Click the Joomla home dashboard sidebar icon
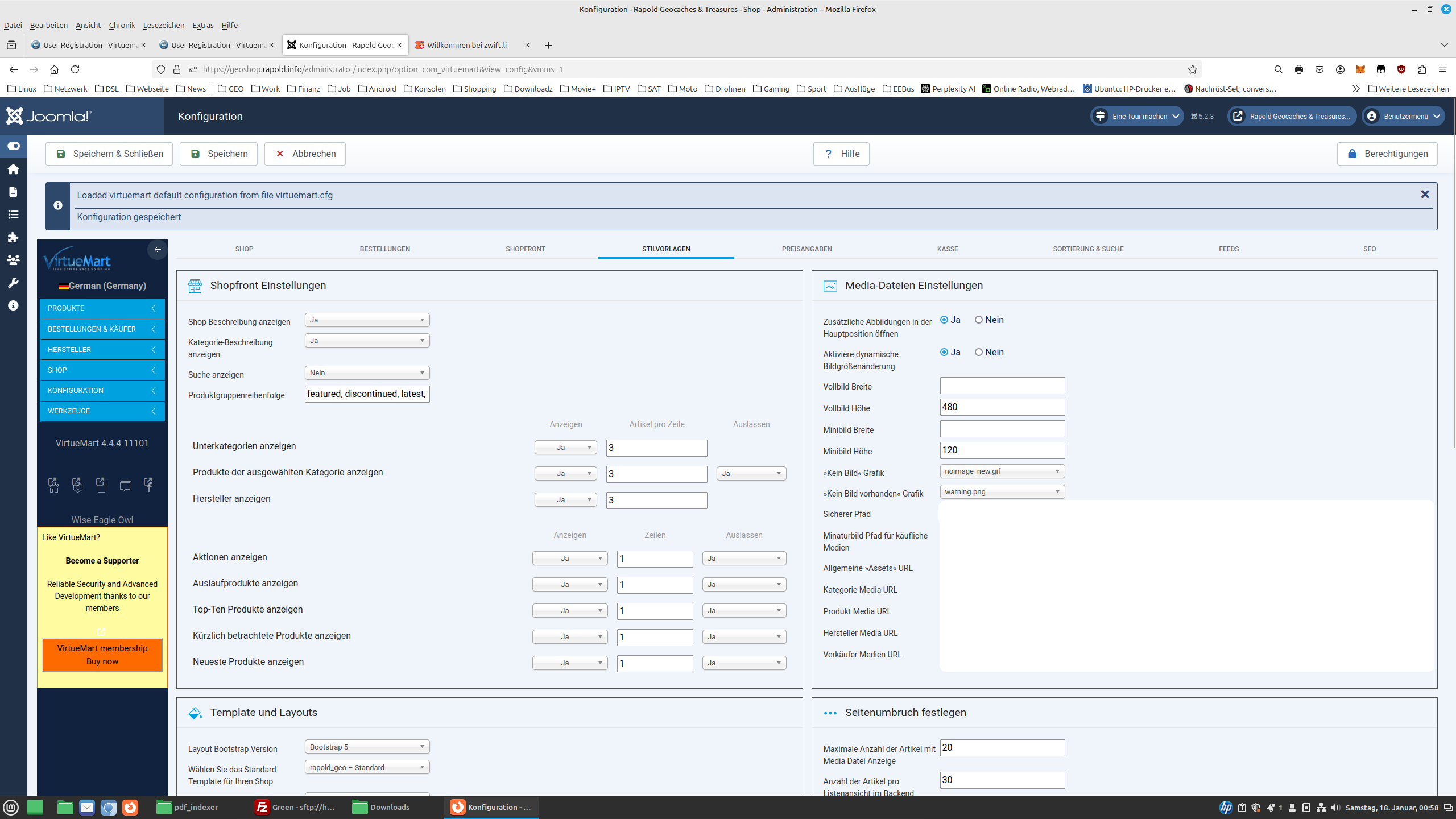The width and height of the screenshot is (1456, 819). click(x=13, y=169)
